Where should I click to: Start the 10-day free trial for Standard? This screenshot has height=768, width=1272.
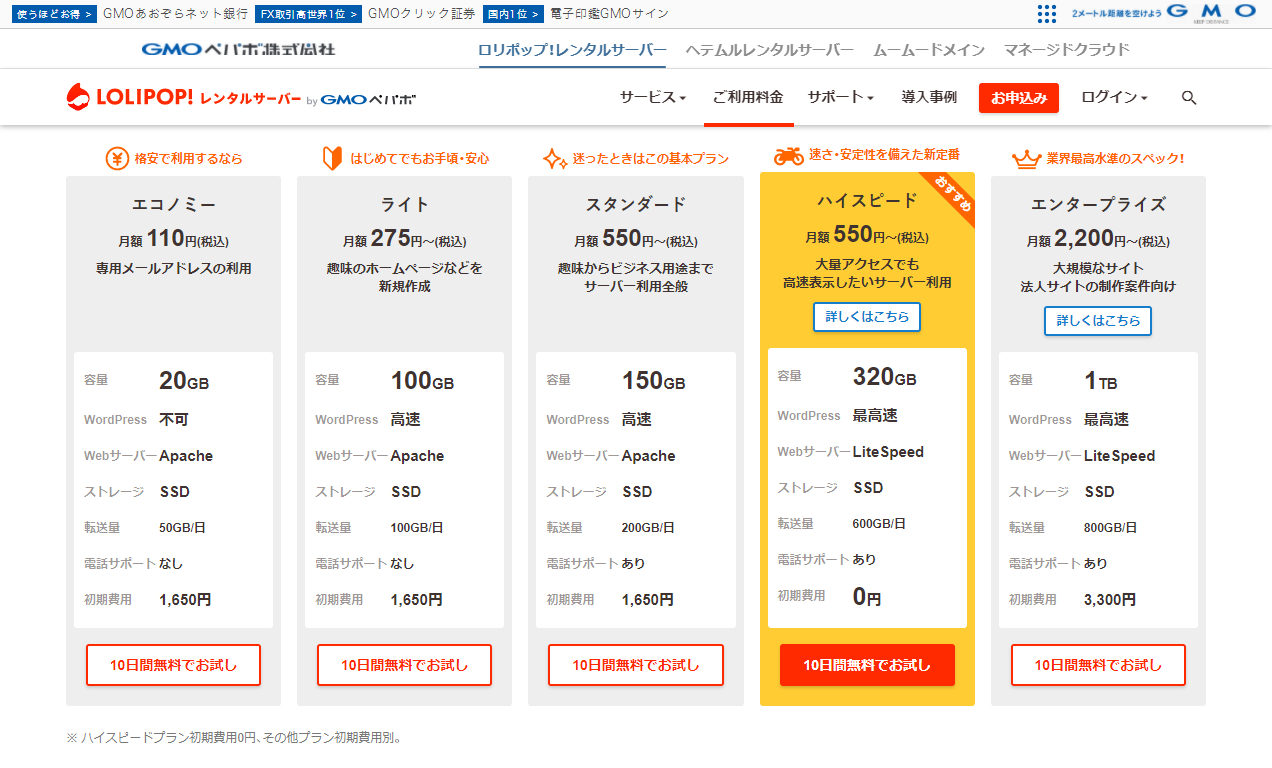click(x=635, y=665)
